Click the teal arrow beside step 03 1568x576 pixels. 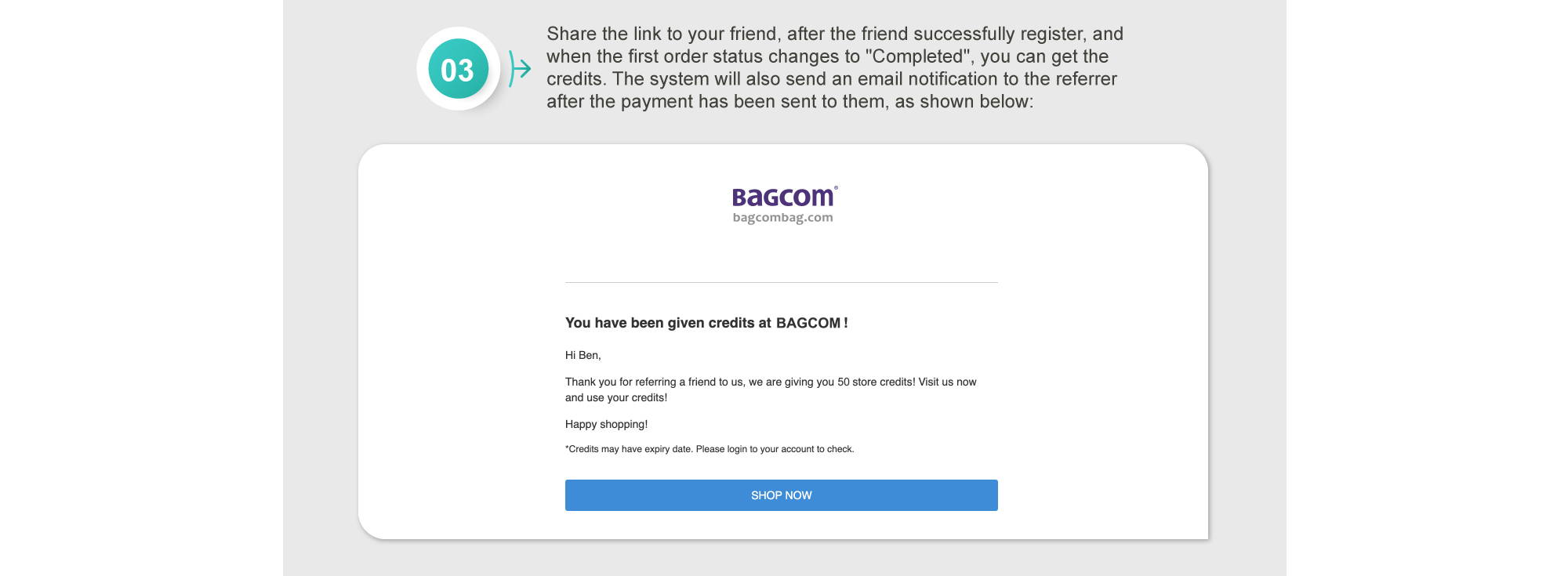click(x=519, y=69)
